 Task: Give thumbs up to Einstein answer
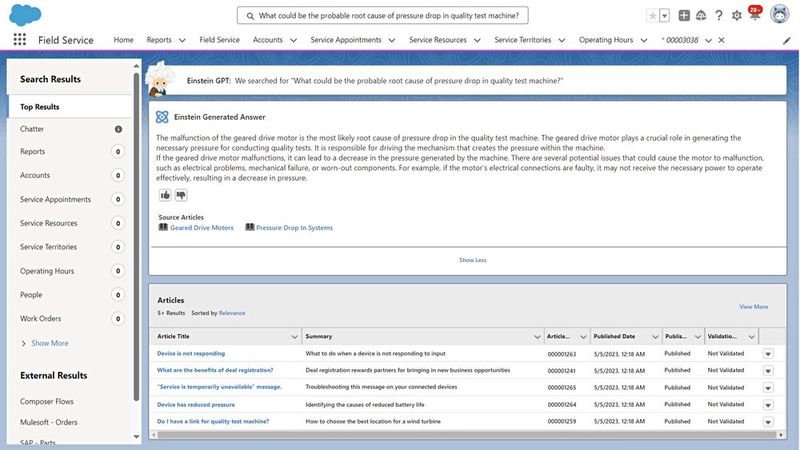[165, 195]
